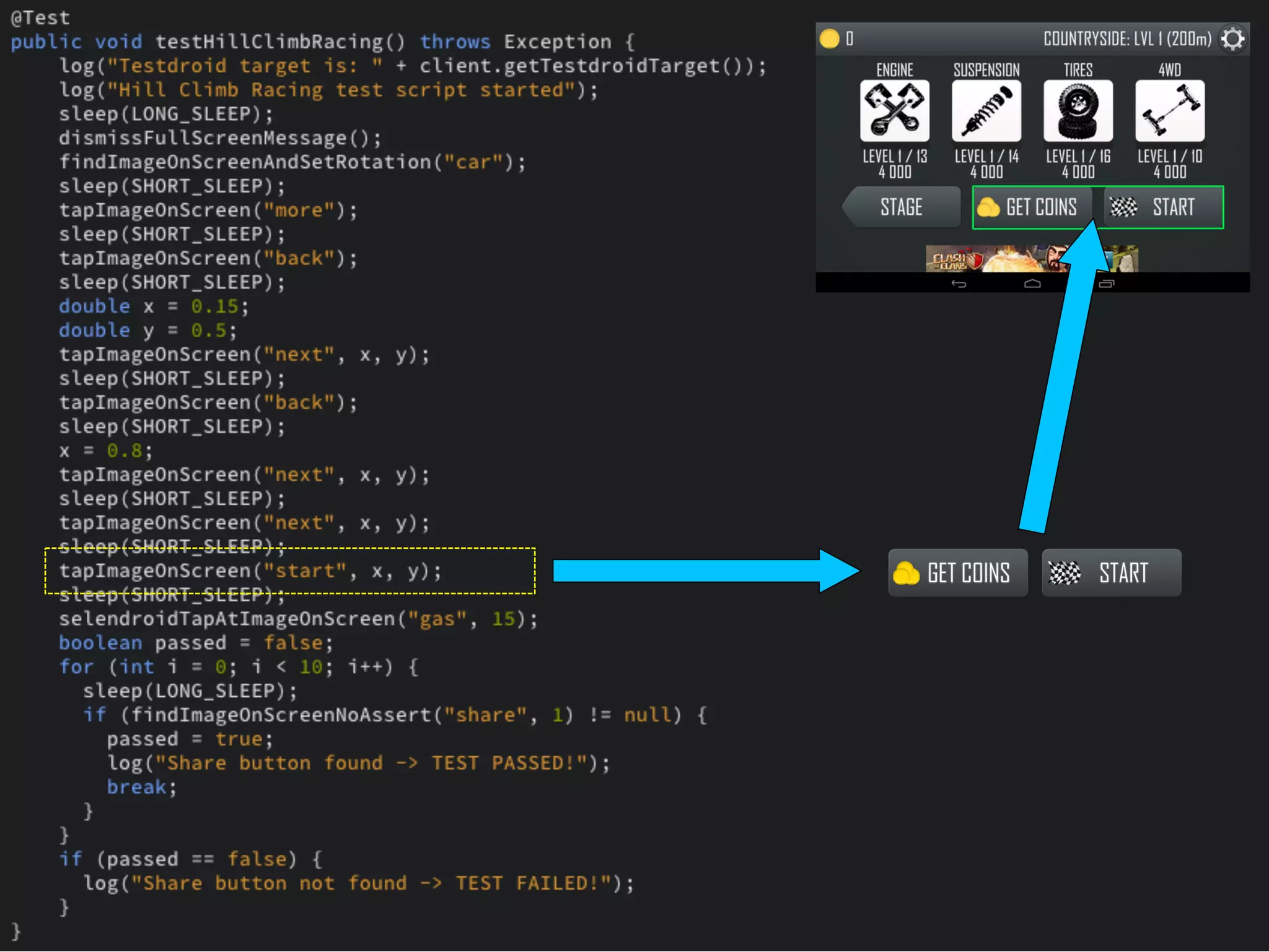Select the Suspension upgrade spring icon
This screenshot has width=1269, height=952.
click(986, 111)
